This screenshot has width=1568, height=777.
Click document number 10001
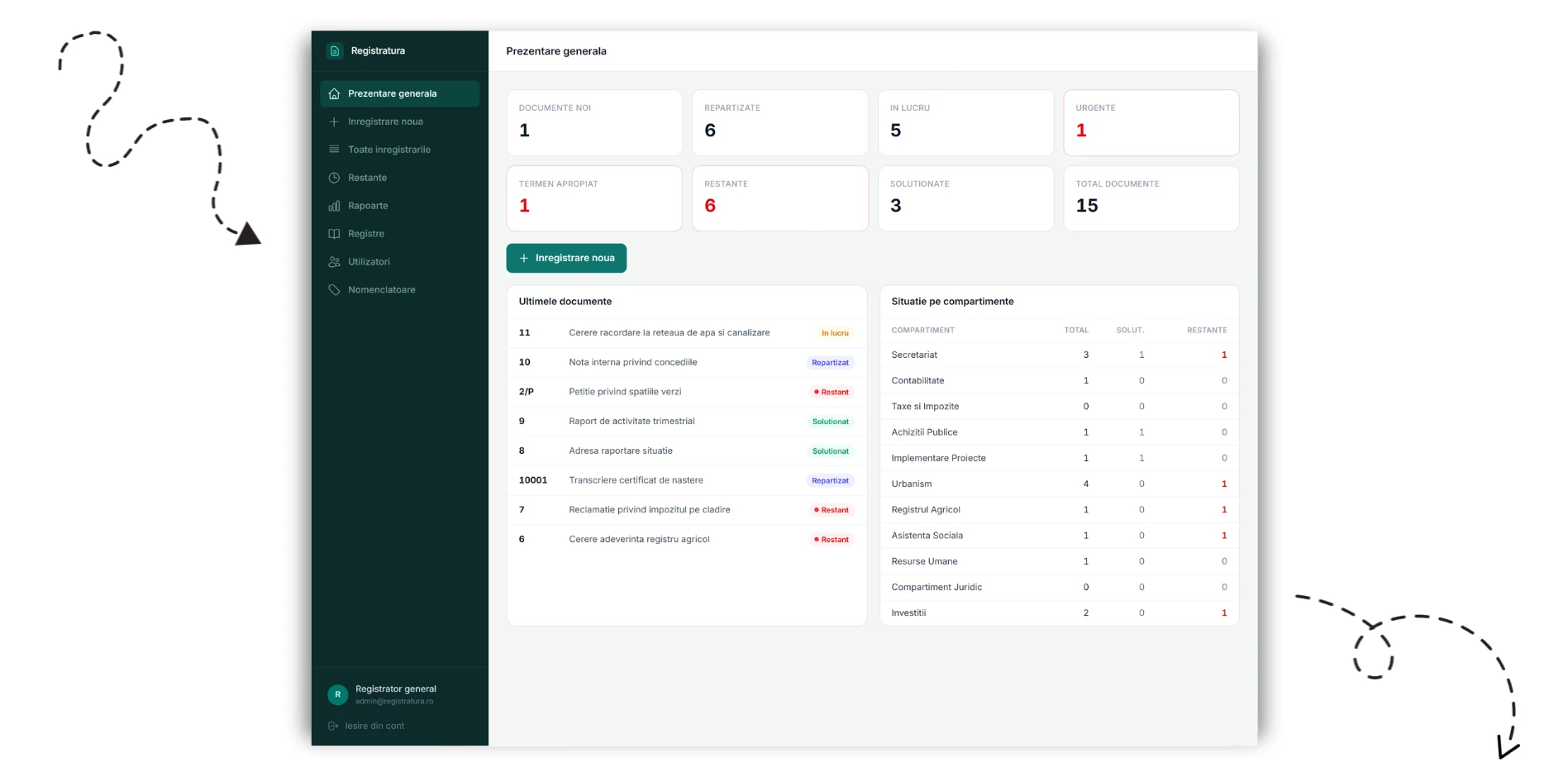pyautogui.click(x=533, y=481)
